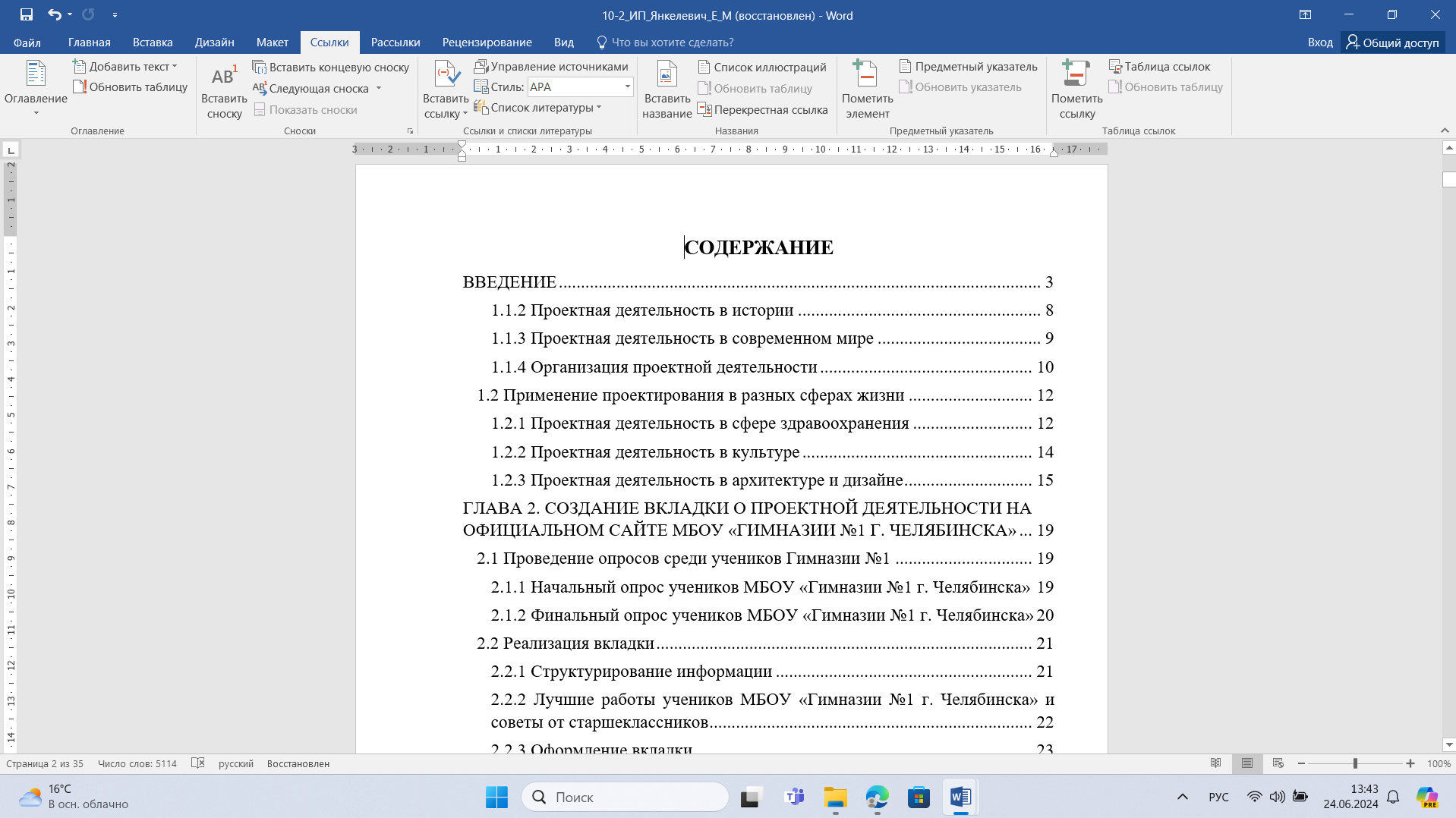This screenshot has width=1456, height=818.
Task: Click the ВВЕДЕНИЕ entry in the contents
Action: (x=758, y=282)
